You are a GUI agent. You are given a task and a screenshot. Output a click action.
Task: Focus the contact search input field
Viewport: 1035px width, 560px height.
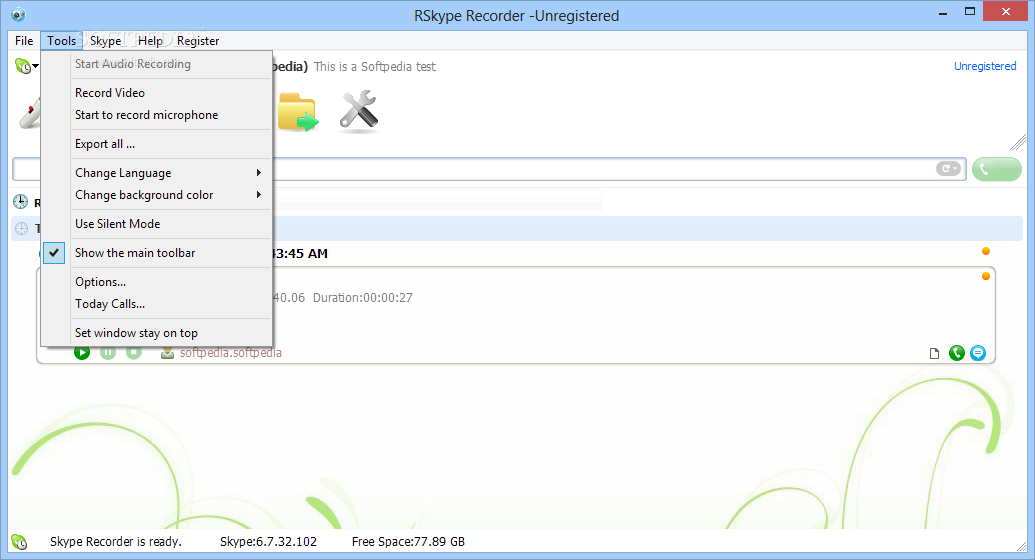[x=488, y=169]
